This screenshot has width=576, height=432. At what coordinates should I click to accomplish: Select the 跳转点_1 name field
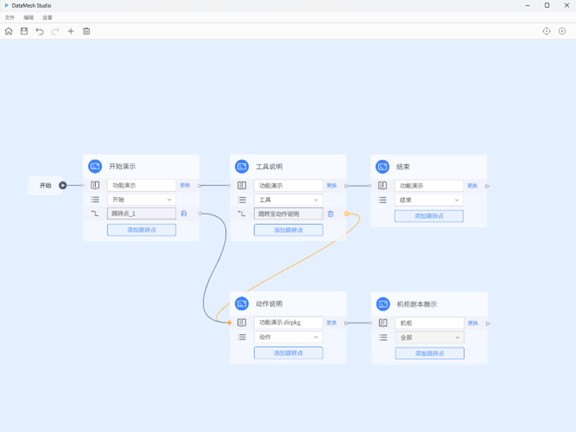coord(141,213)
